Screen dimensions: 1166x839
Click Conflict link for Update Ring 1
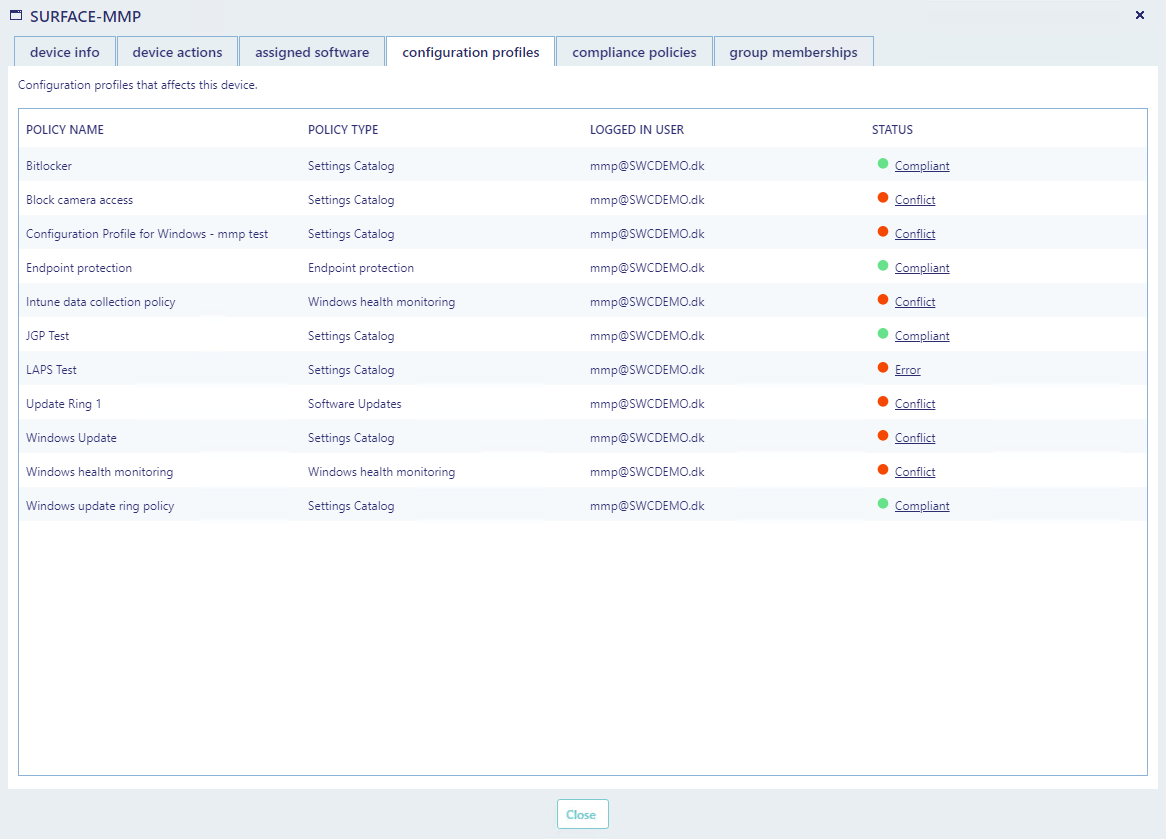[914, 404]
